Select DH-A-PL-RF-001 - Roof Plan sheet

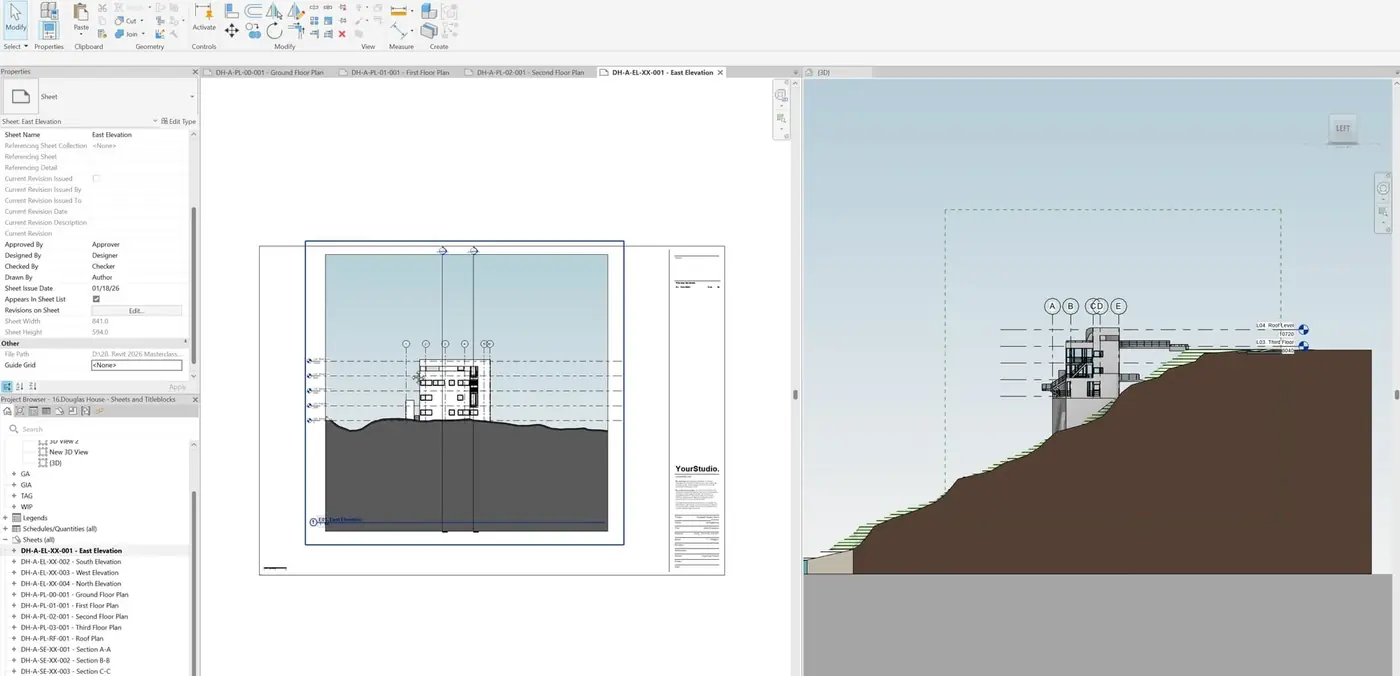click(62, 638)
